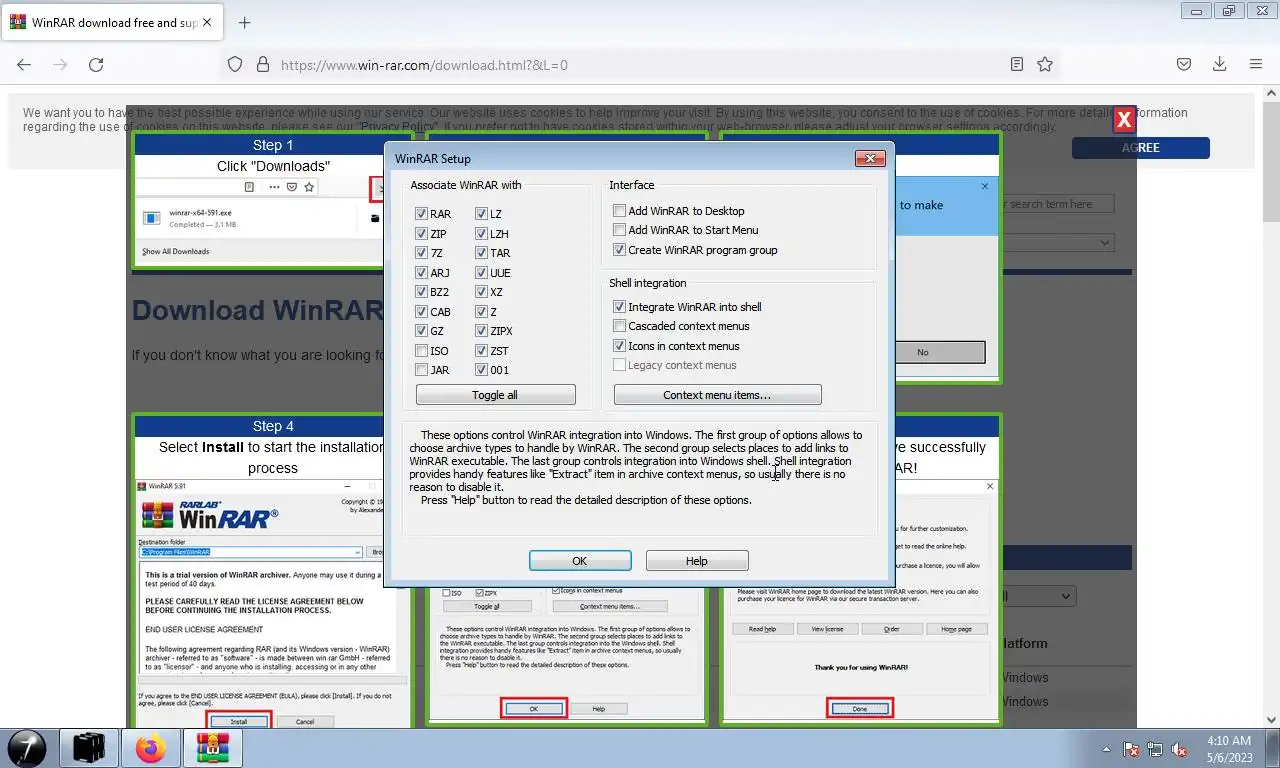Viewport: 1280px width, 768px height.
Task: Enable Add WinRAR to Start Menu
Action: [x=620, y=230]
